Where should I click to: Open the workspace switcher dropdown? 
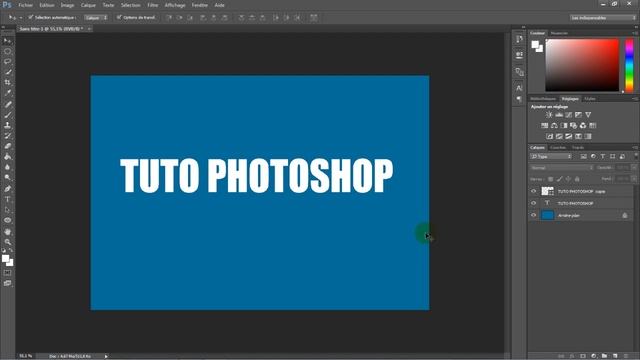603,18
